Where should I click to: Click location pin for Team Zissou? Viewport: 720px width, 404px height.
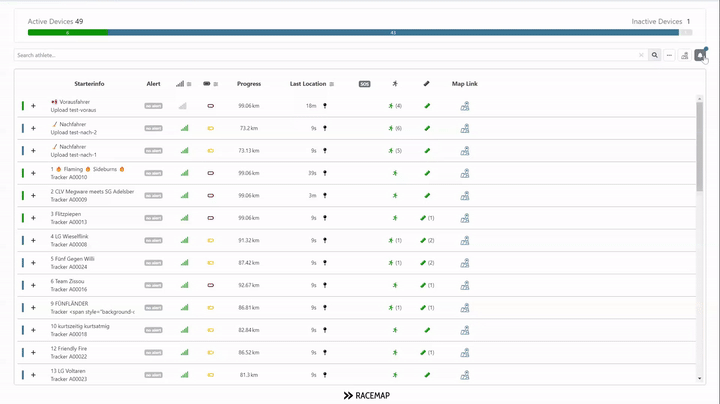coord(325,285)
